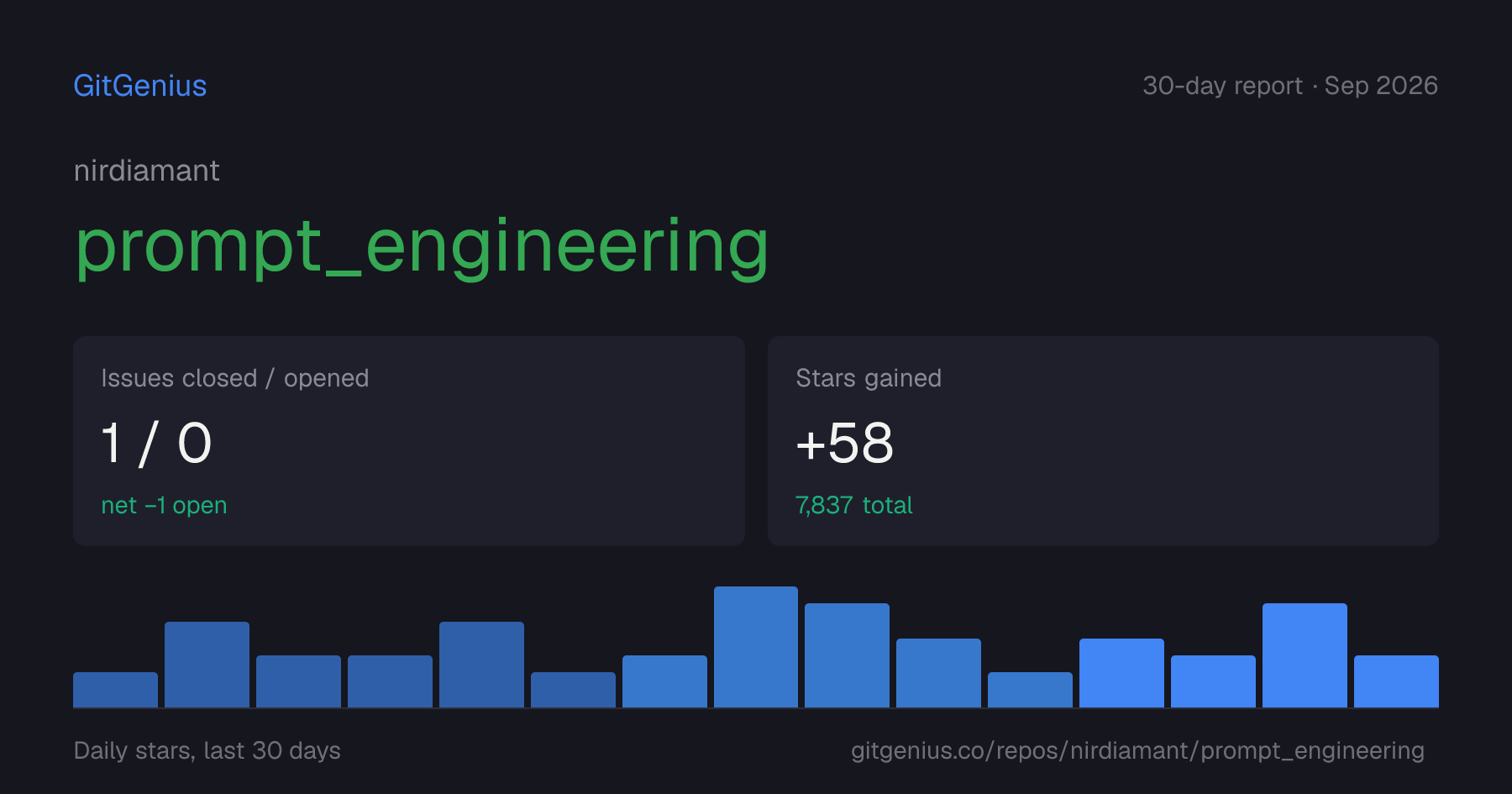Click the Daily stars, last 30 days caption
The image size is (1512, 794).
click(207, 750)
